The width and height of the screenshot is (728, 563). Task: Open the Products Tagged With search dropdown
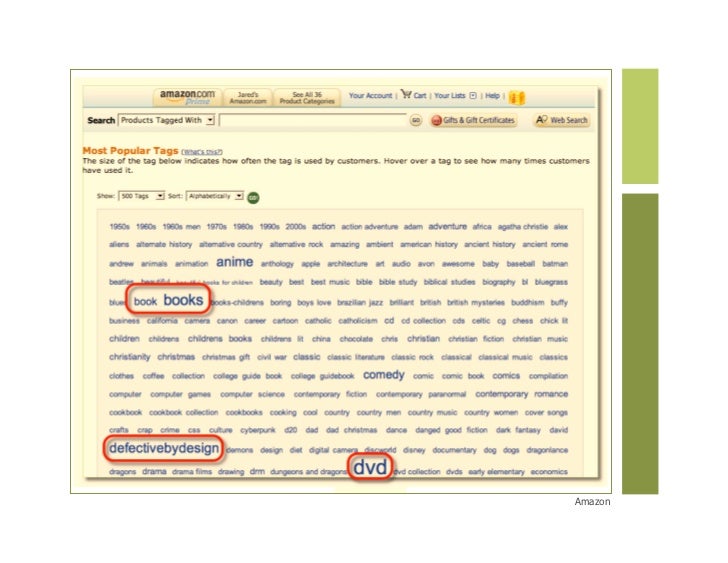[x=166, y=120]
